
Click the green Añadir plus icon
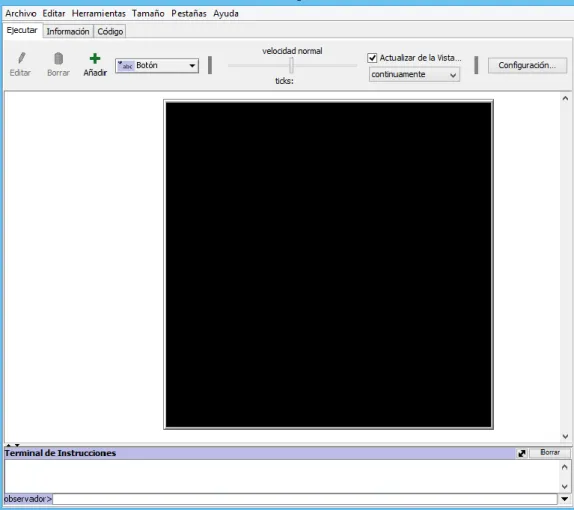pyautogui.click(x=95, y=58)
